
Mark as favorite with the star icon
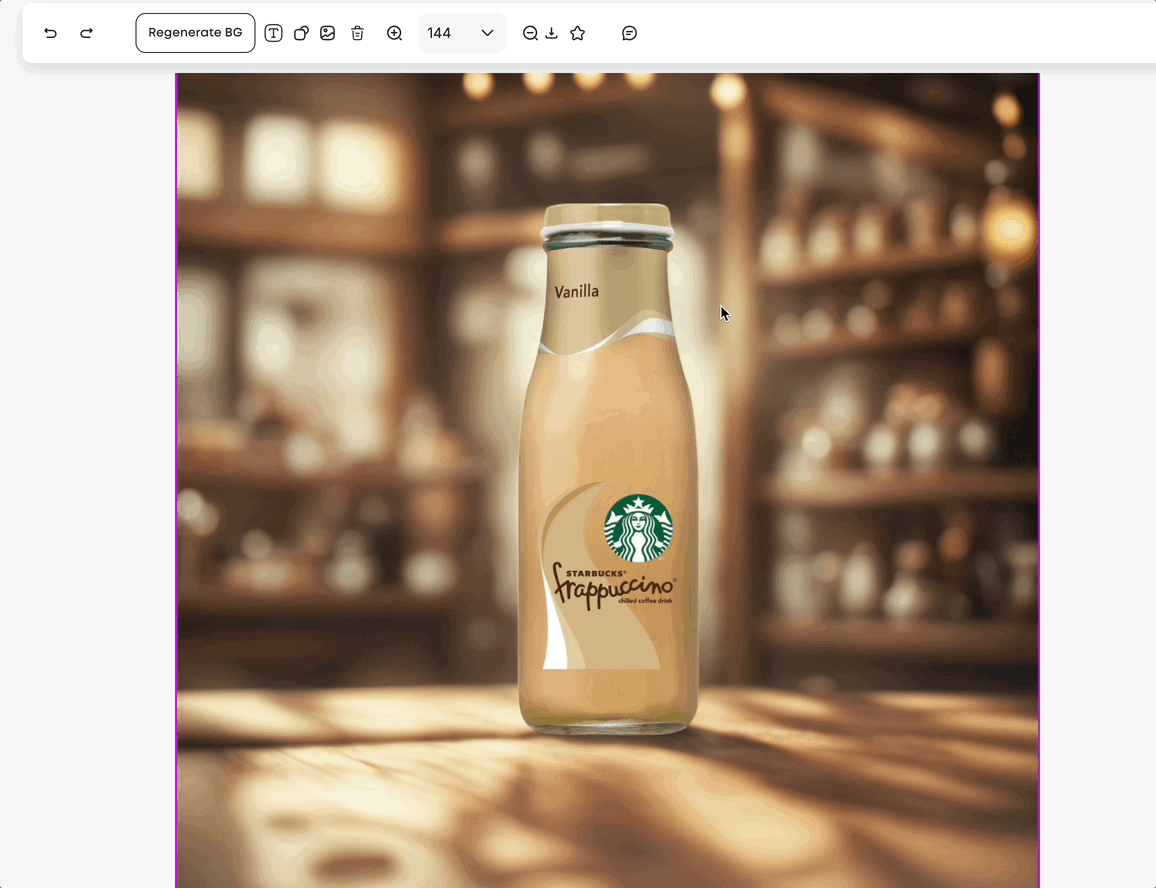pos(578,33)
